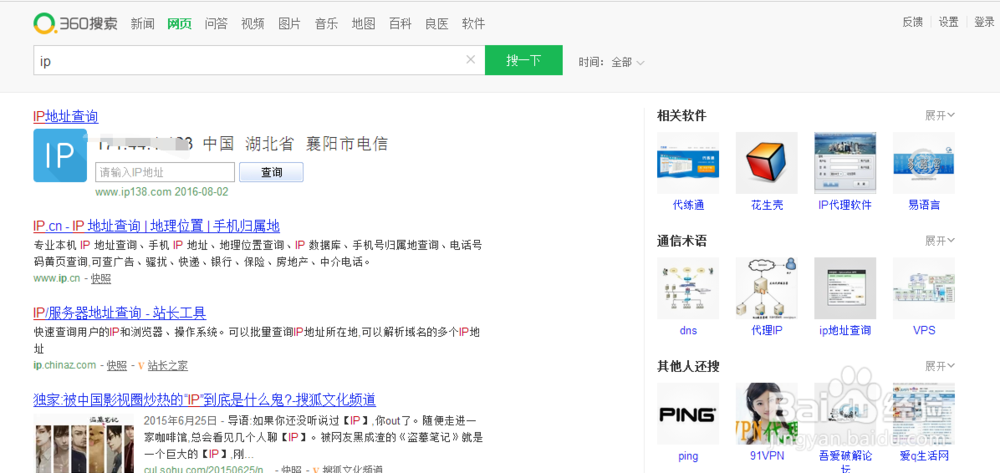Expand the 相关软件 section

[x=940, y=115]
